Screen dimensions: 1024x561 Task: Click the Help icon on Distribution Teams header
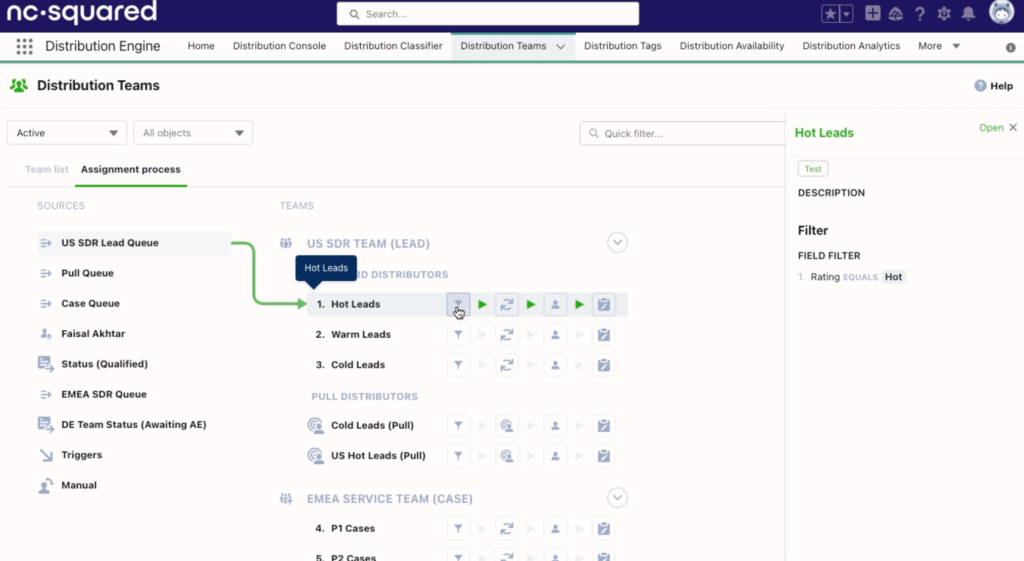click(x=980, y=86)
